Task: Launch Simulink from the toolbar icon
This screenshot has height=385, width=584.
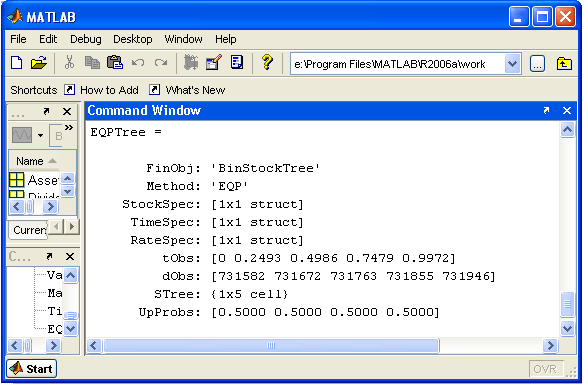Action: (191, 63)
